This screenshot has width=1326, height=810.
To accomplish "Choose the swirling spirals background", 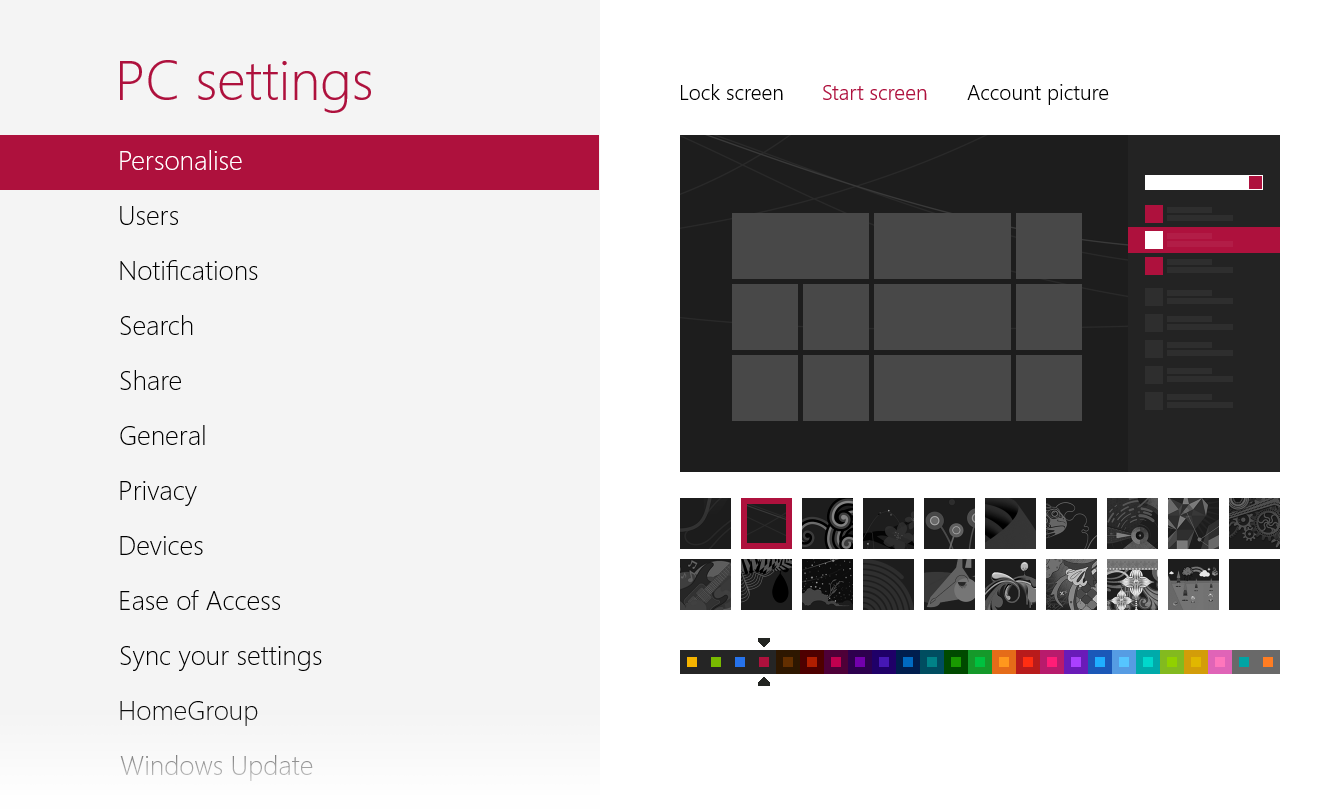I will pos(827,523).
